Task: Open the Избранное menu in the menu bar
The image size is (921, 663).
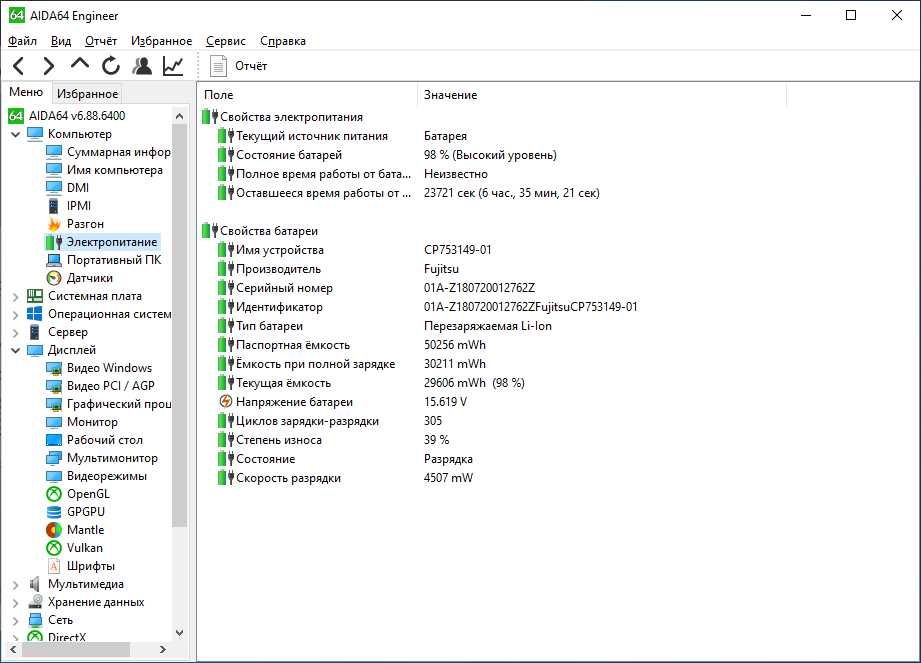Action: pos(162,41)
